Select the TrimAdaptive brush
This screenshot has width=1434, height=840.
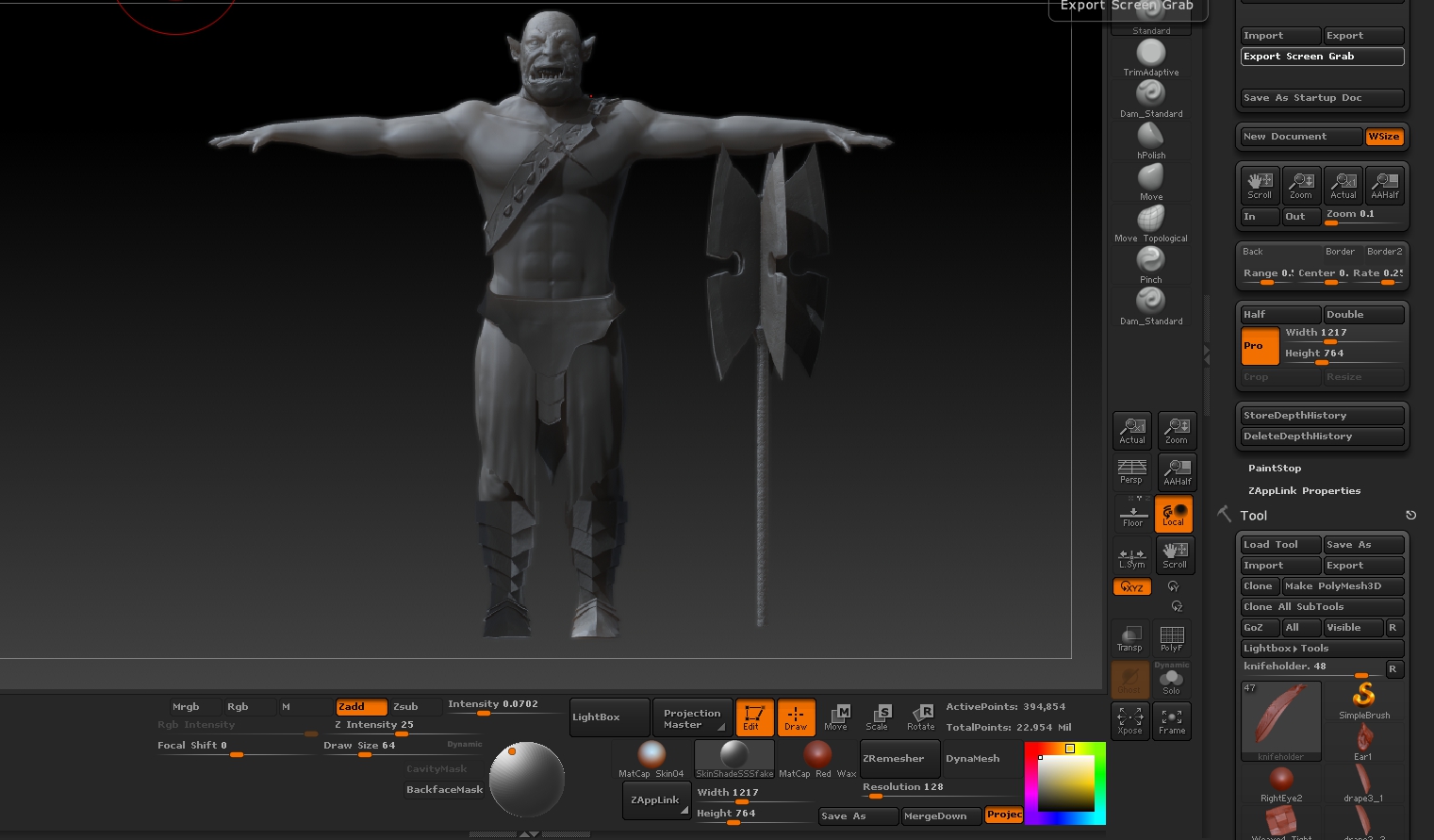point(1150,58)
